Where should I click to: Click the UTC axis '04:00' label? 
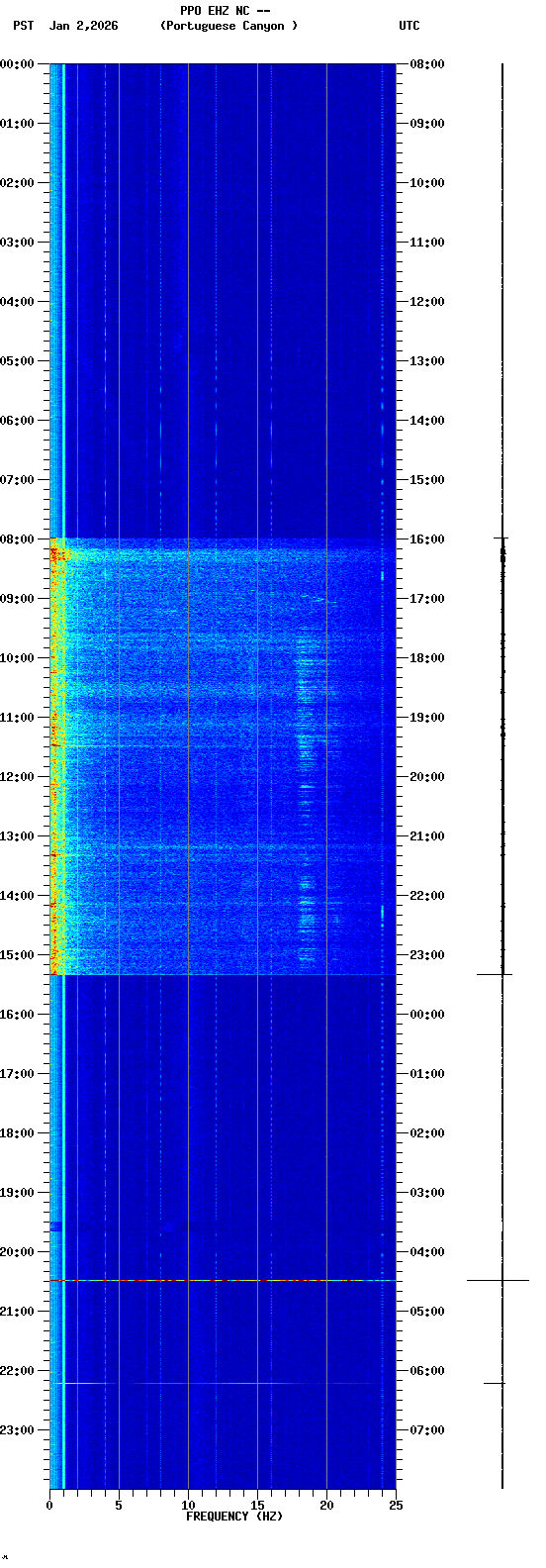(427, 1252)
